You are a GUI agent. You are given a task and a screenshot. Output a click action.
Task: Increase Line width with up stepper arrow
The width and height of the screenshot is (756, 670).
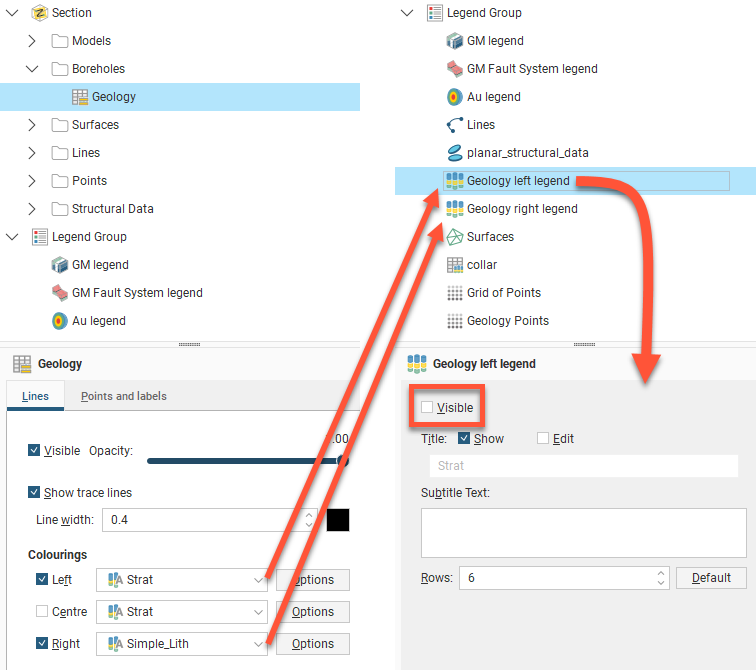point(309,515)
